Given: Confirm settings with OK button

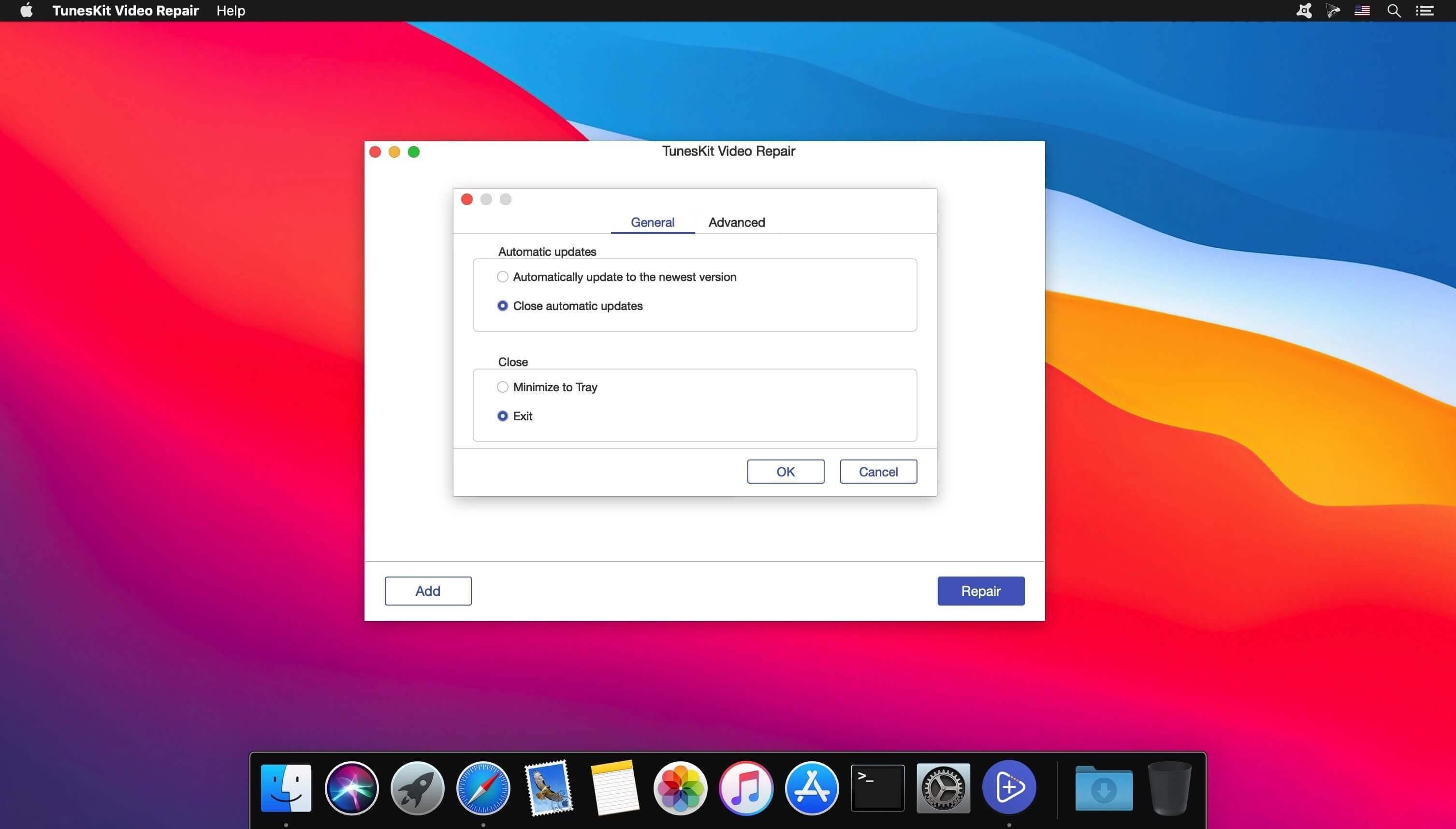Looking at the screenshot, I should coord(785,472).
